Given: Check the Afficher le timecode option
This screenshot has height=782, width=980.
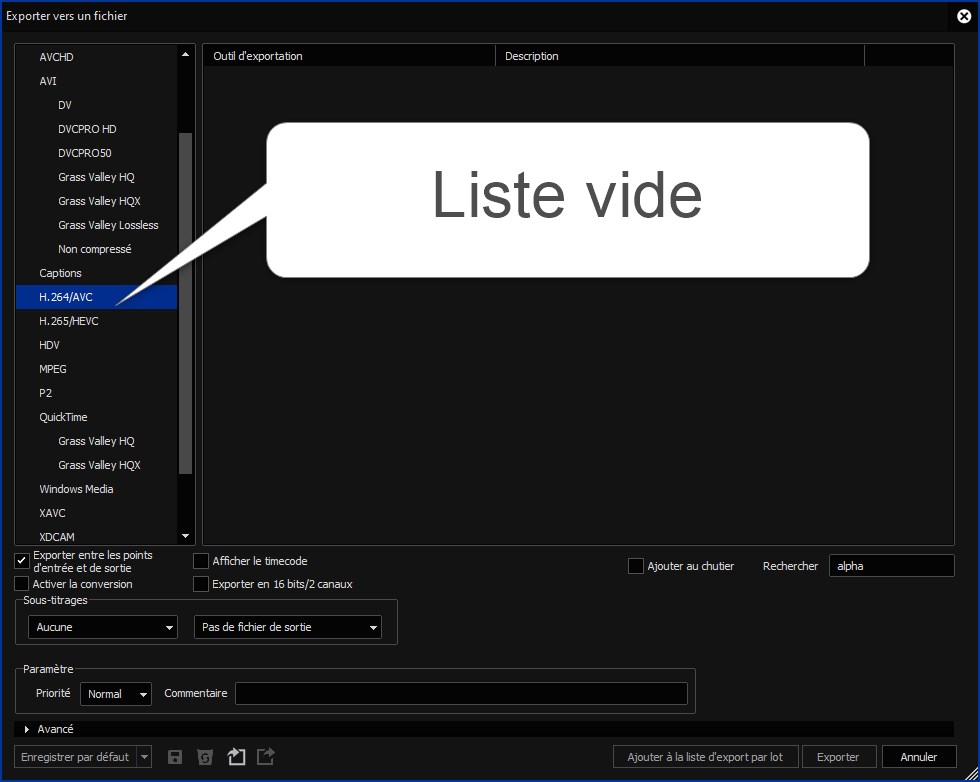Looking at the screenshot, I should point(201,562).
